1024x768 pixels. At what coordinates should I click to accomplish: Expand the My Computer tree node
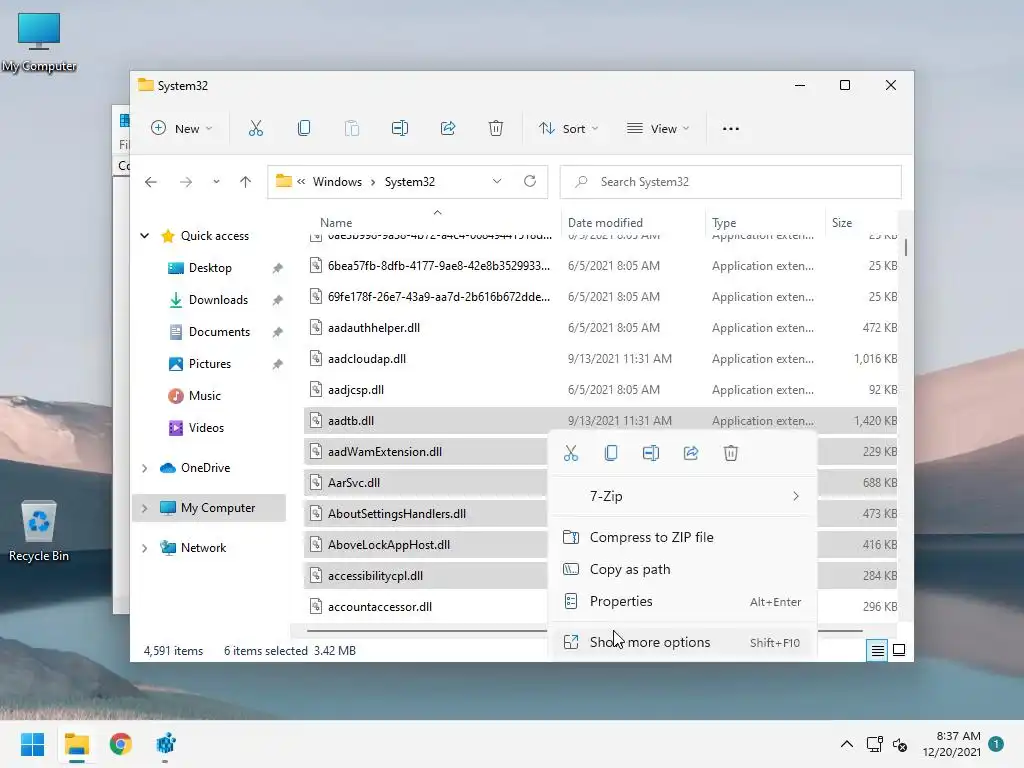[x=144, y=508]
